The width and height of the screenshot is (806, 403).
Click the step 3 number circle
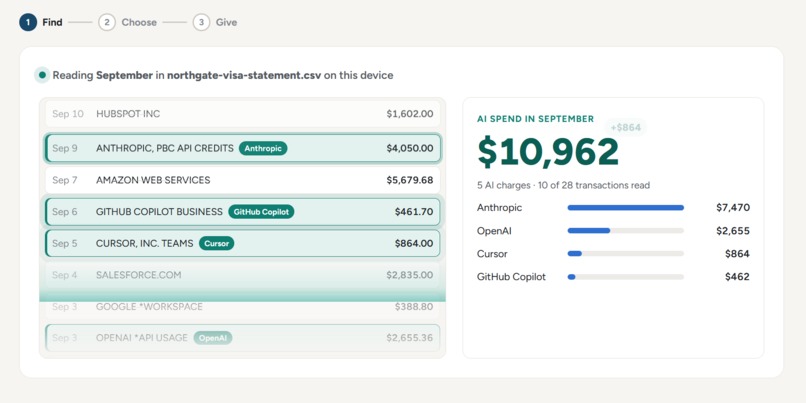(202, 22)
